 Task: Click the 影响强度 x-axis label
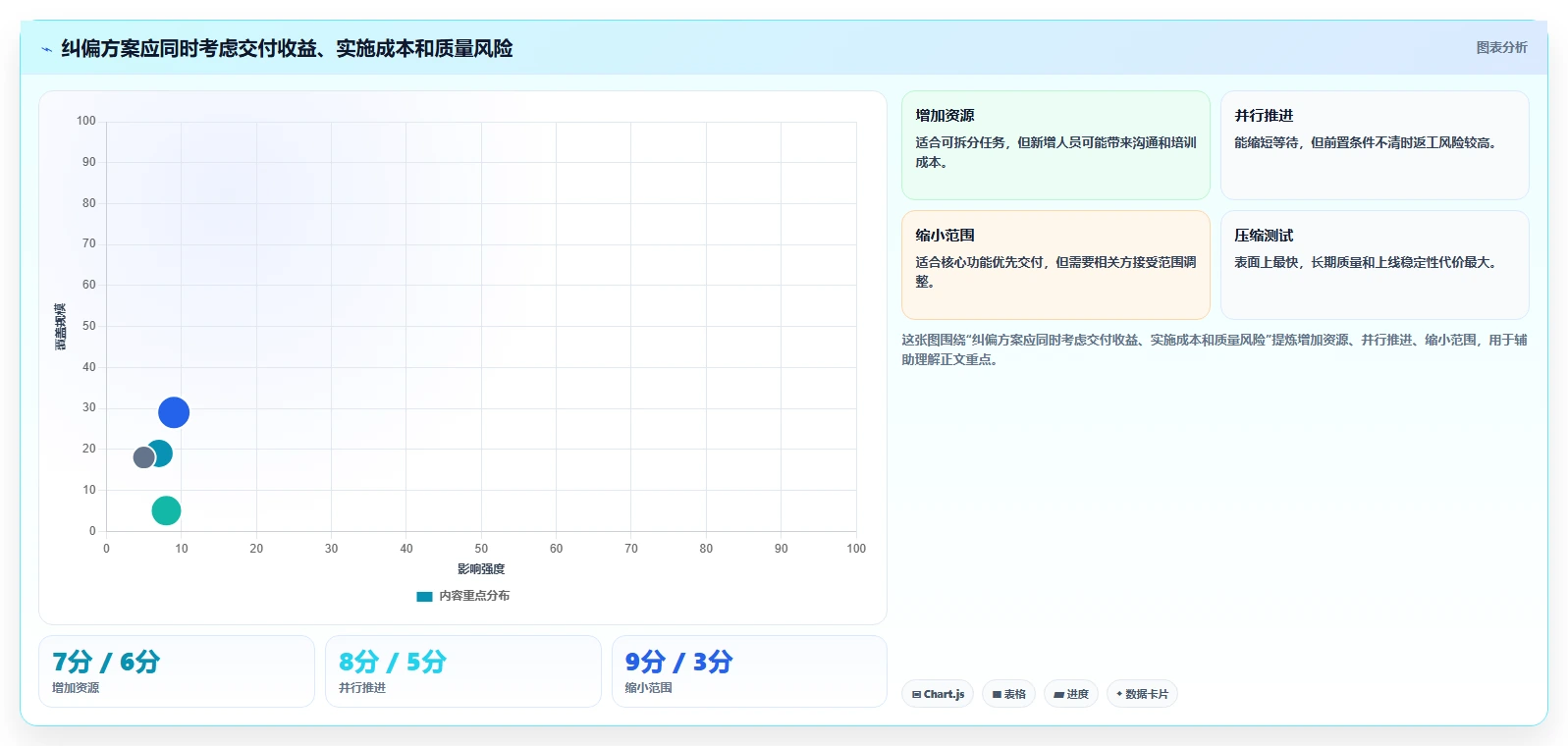[x=481, y=569]
